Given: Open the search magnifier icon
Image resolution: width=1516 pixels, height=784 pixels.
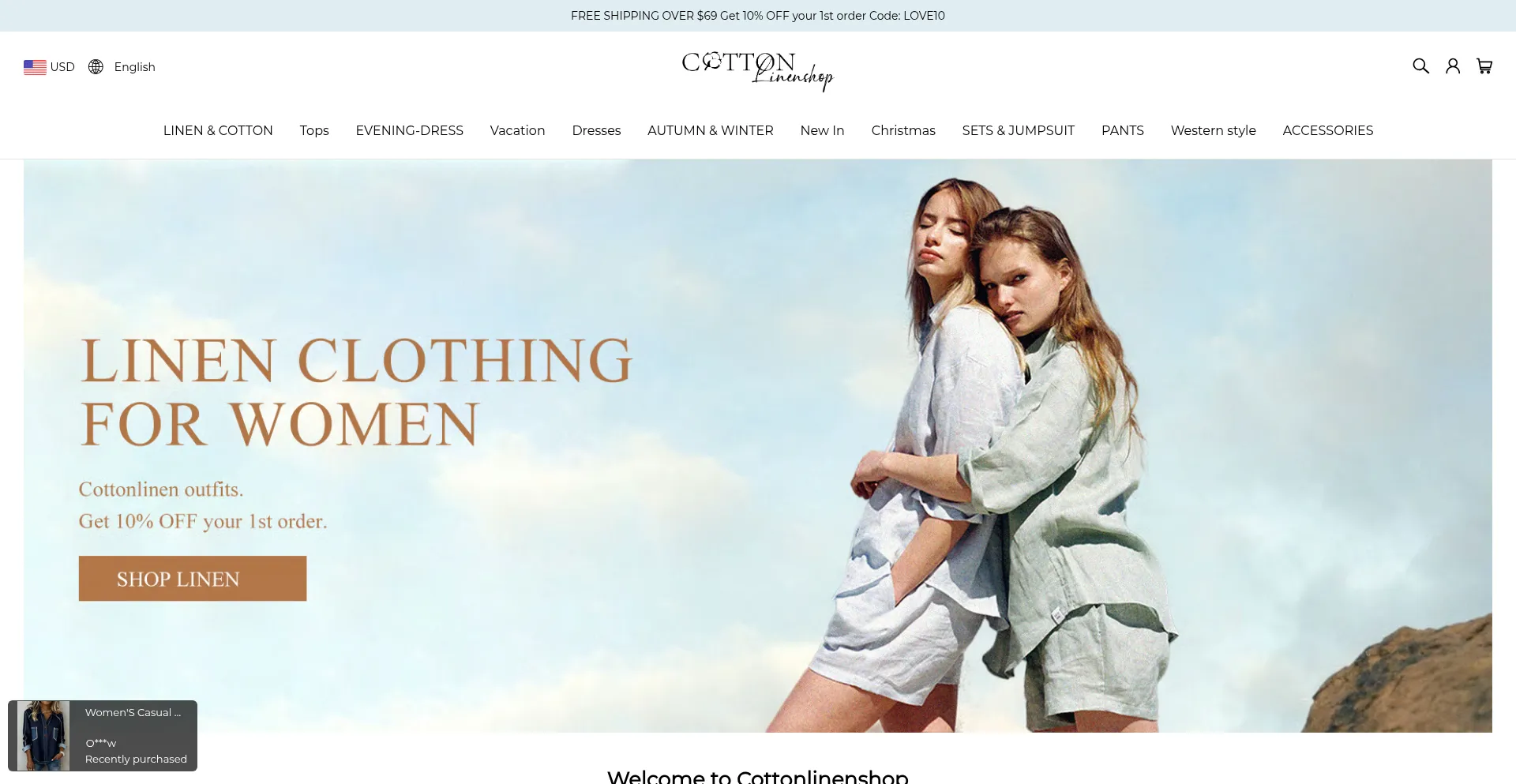Looking at the screenshot, I should tap(1420, 66).
